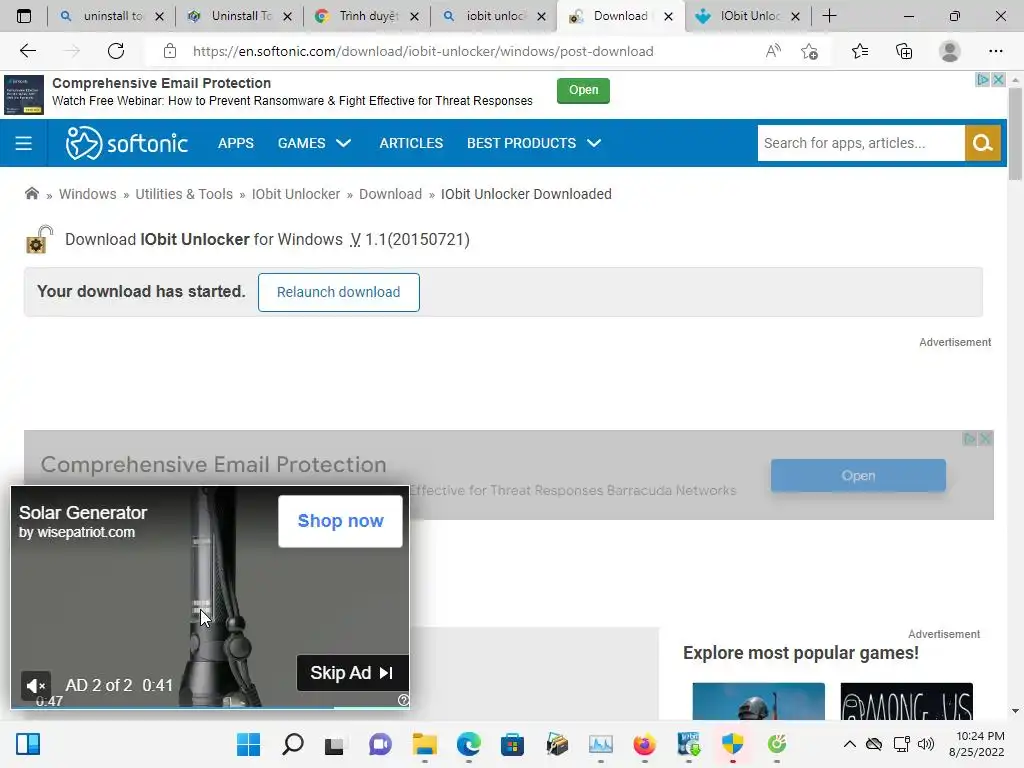Screen dimensions: 1024x768
Task: Open AdChoices on top banner ad
Action: [x=982, y=79]
